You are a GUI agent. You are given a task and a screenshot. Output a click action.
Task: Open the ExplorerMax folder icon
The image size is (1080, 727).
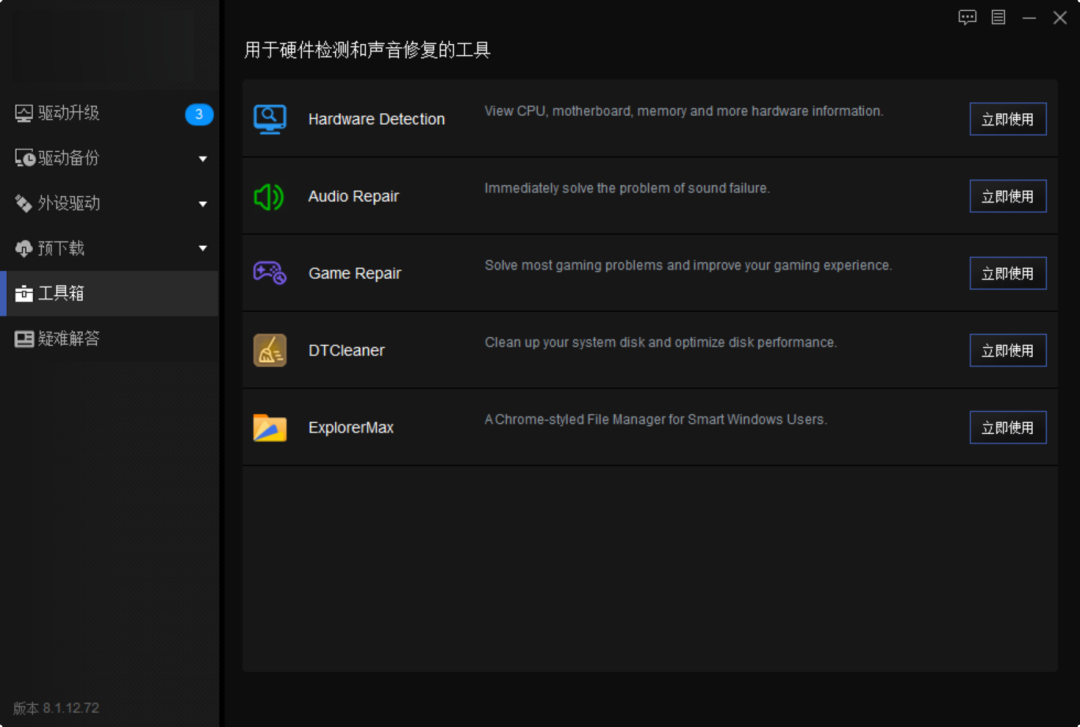point(269,427)
